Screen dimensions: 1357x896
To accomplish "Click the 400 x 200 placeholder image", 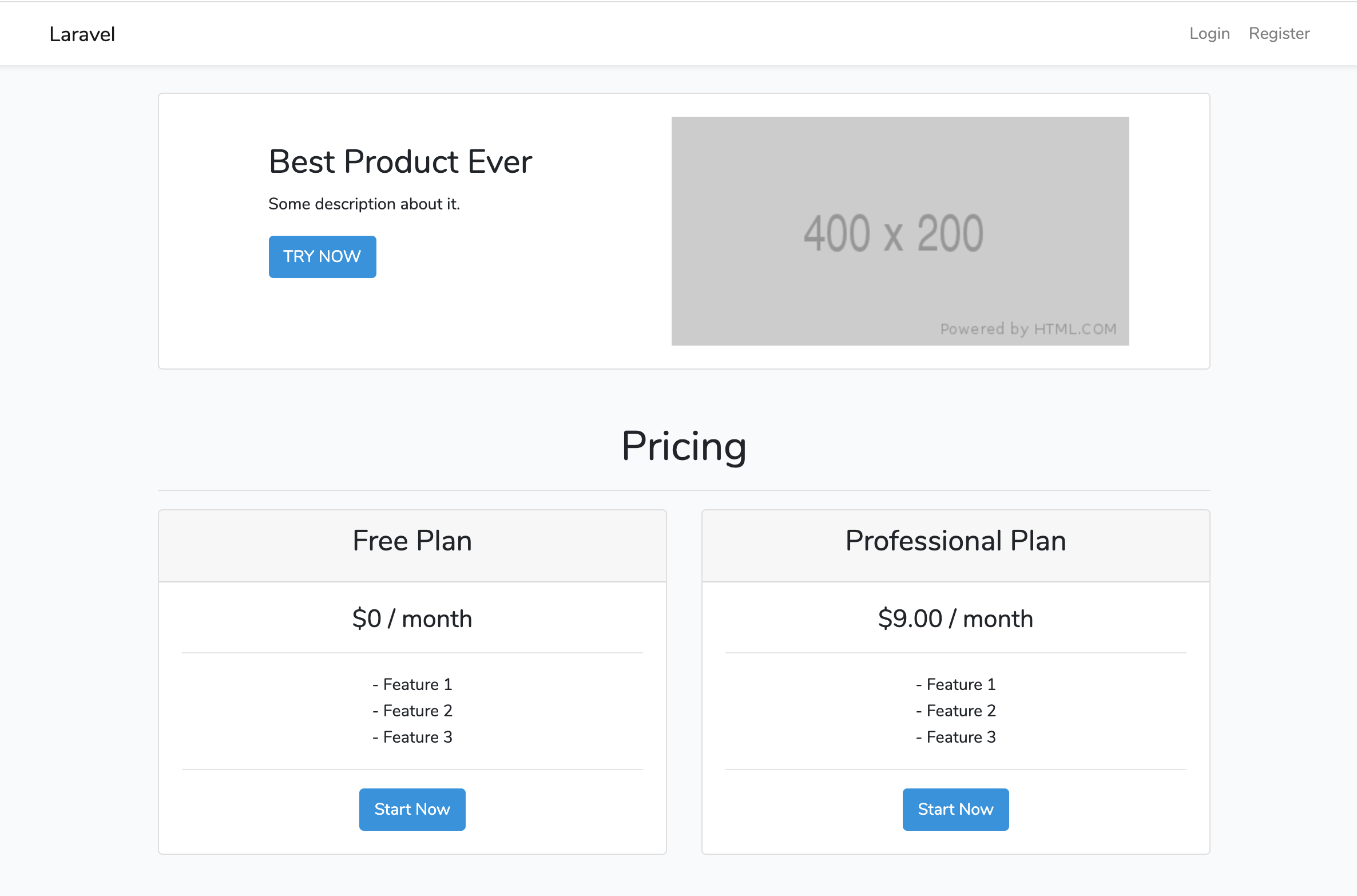I will click(x=900, y=231).
